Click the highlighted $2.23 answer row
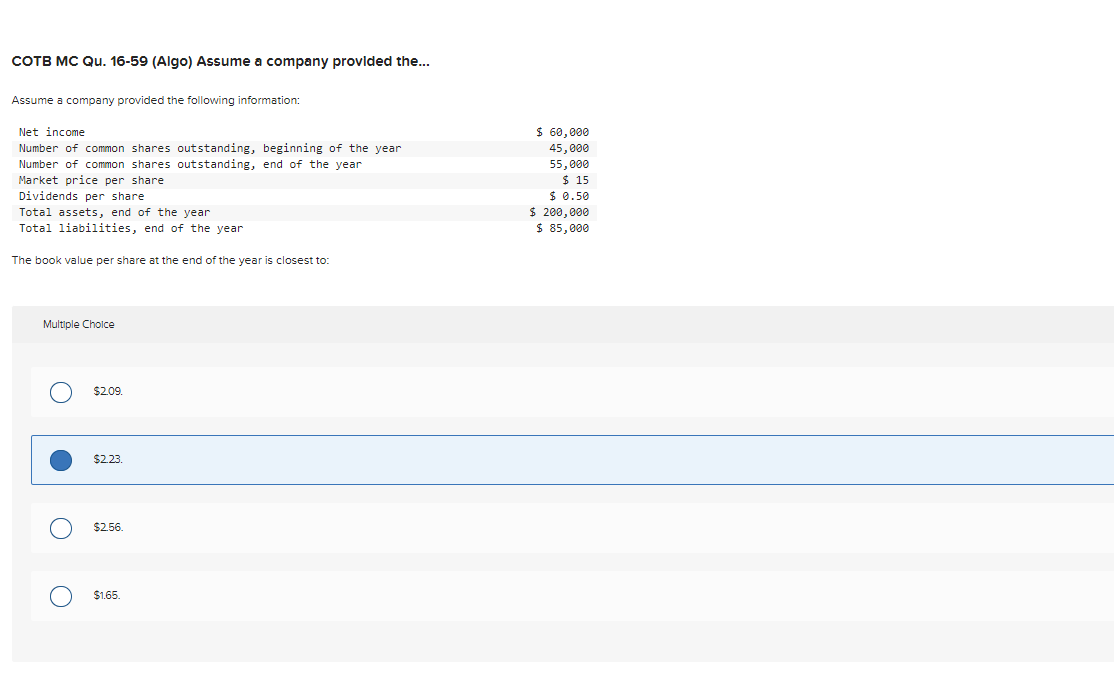This screenshot has height=690, width=1114. 400,460
